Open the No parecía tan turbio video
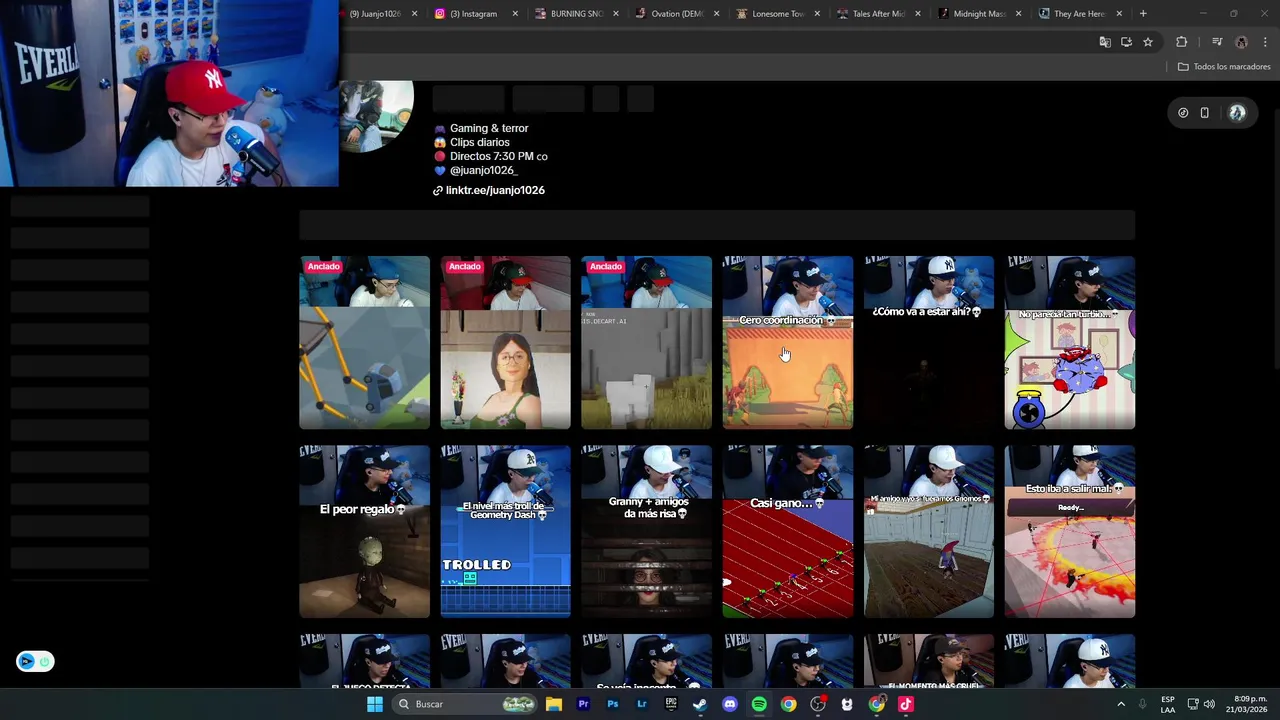The height and width of the screenshot is (720, 1280). (x=1069, y=342)
